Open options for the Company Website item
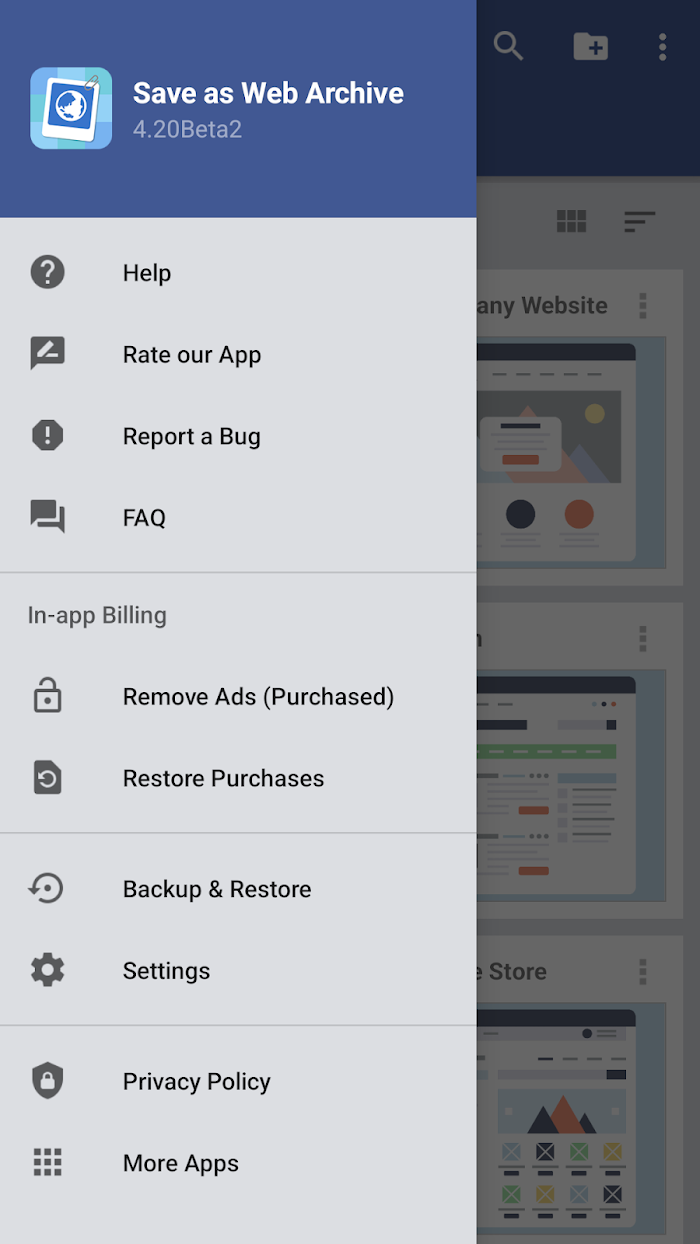Screen dimensions: 700x1244 [643, 305]
